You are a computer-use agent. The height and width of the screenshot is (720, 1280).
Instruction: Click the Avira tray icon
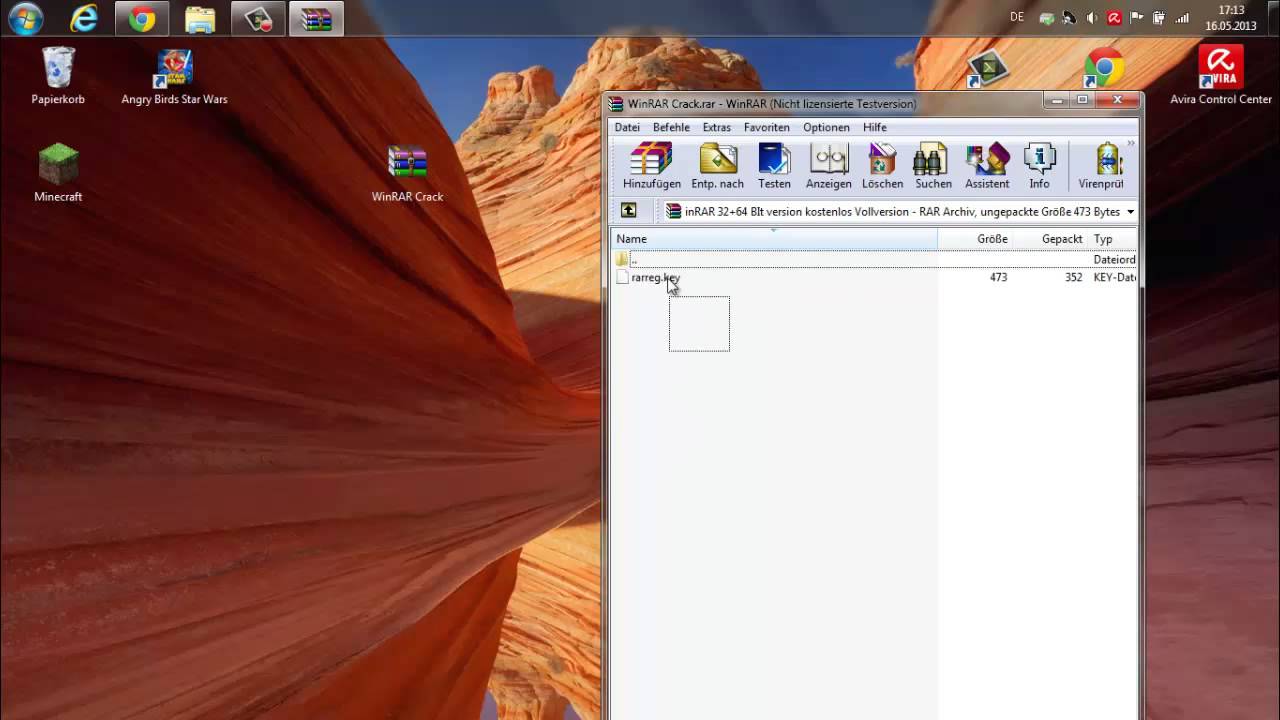[1113, 18]
